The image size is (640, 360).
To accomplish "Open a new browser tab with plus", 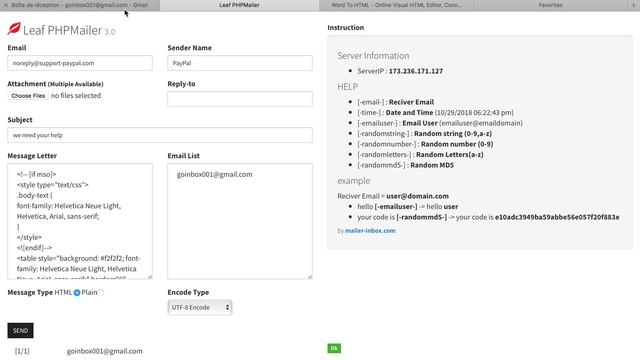I will coord(634,5).
